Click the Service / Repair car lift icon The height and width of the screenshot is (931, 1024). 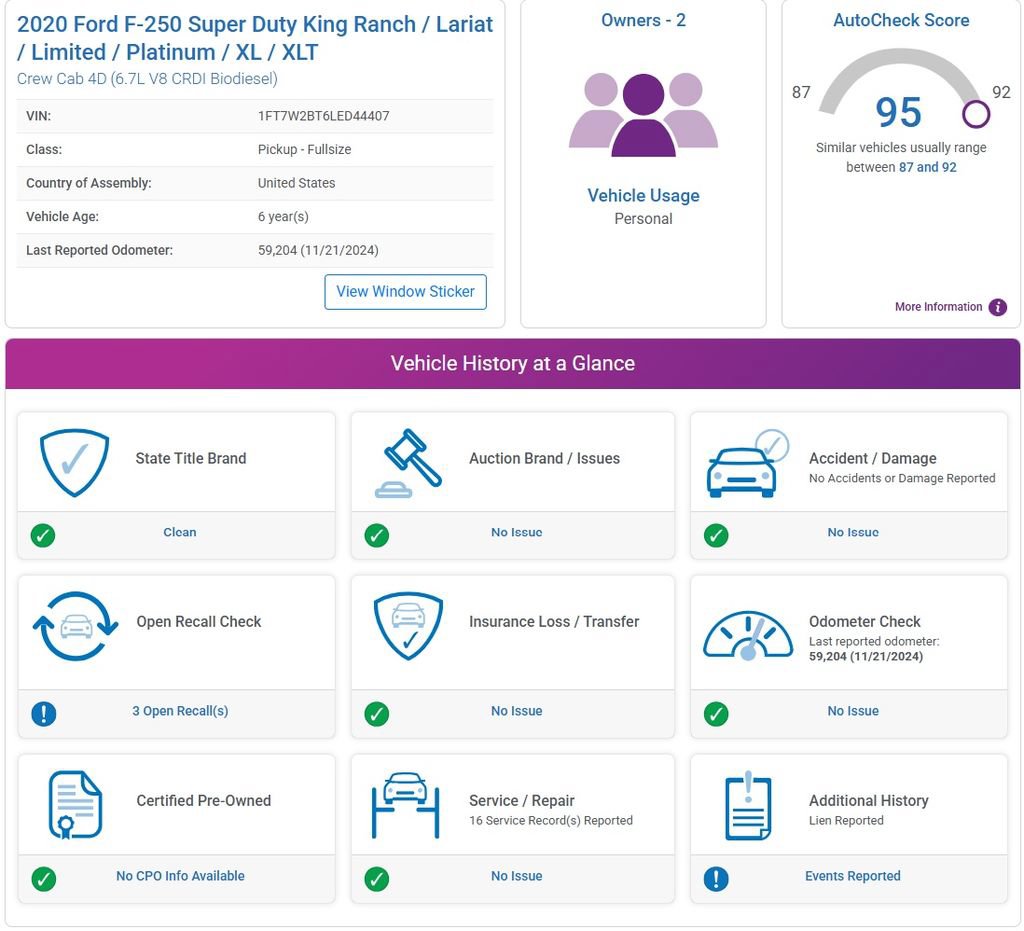point(406,805)
